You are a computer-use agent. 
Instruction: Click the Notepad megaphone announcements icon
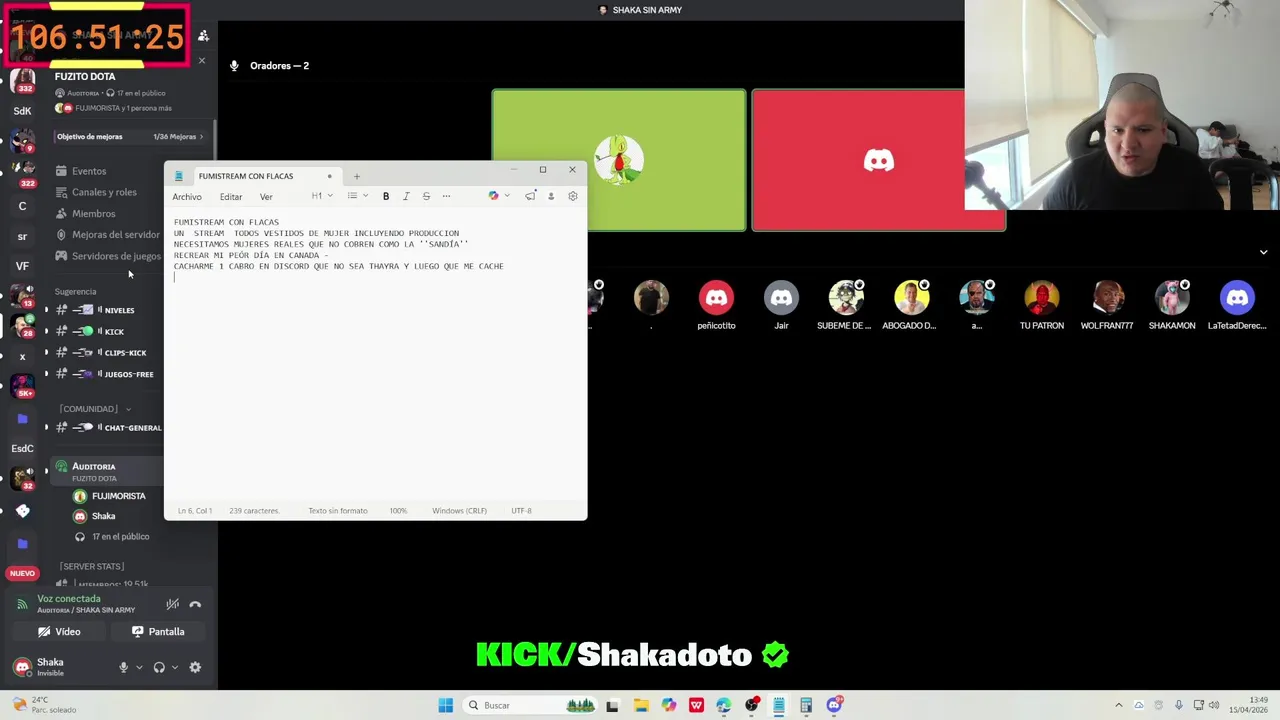tap(530, 196)
